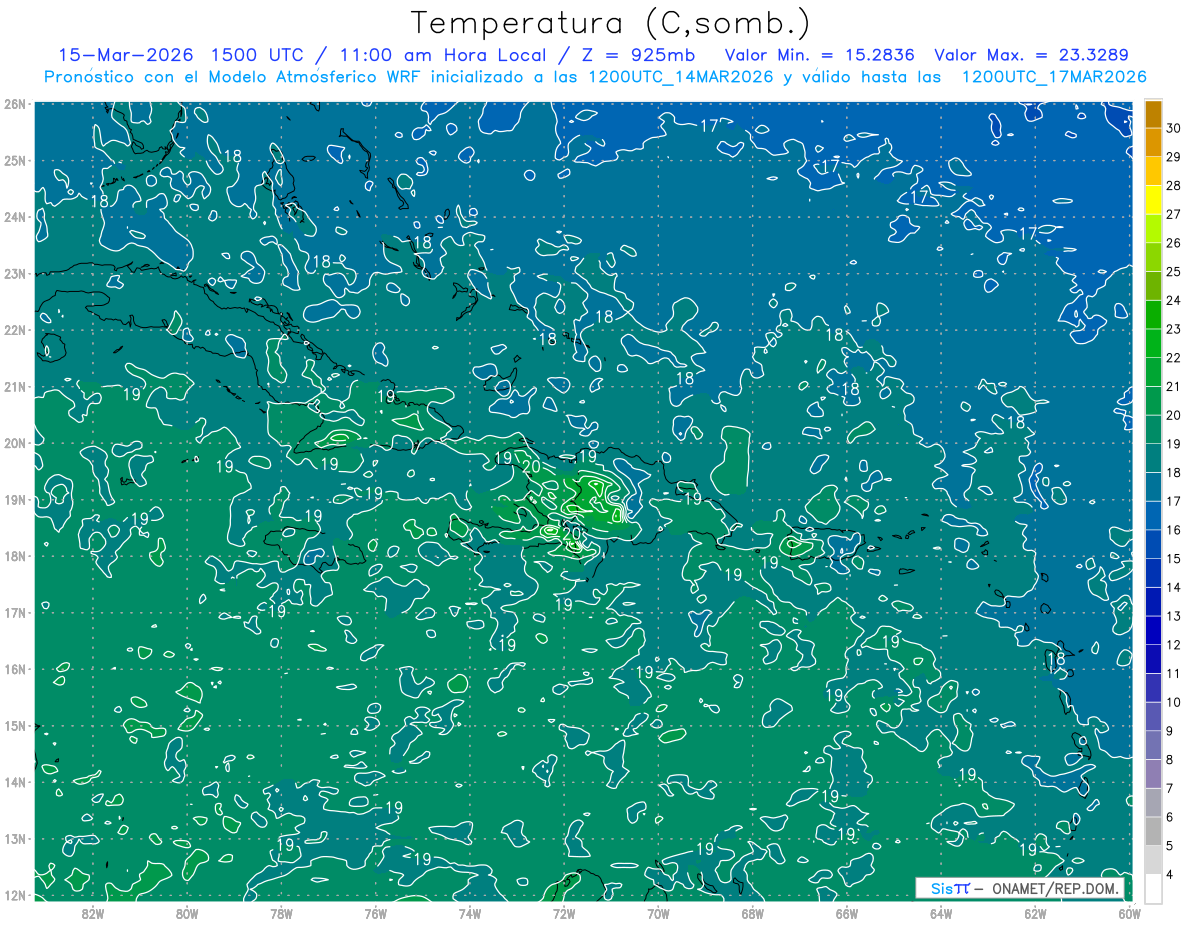Click the colorbar value '22'
This screenshot has width=1200, height=927.
point(1174,358)
